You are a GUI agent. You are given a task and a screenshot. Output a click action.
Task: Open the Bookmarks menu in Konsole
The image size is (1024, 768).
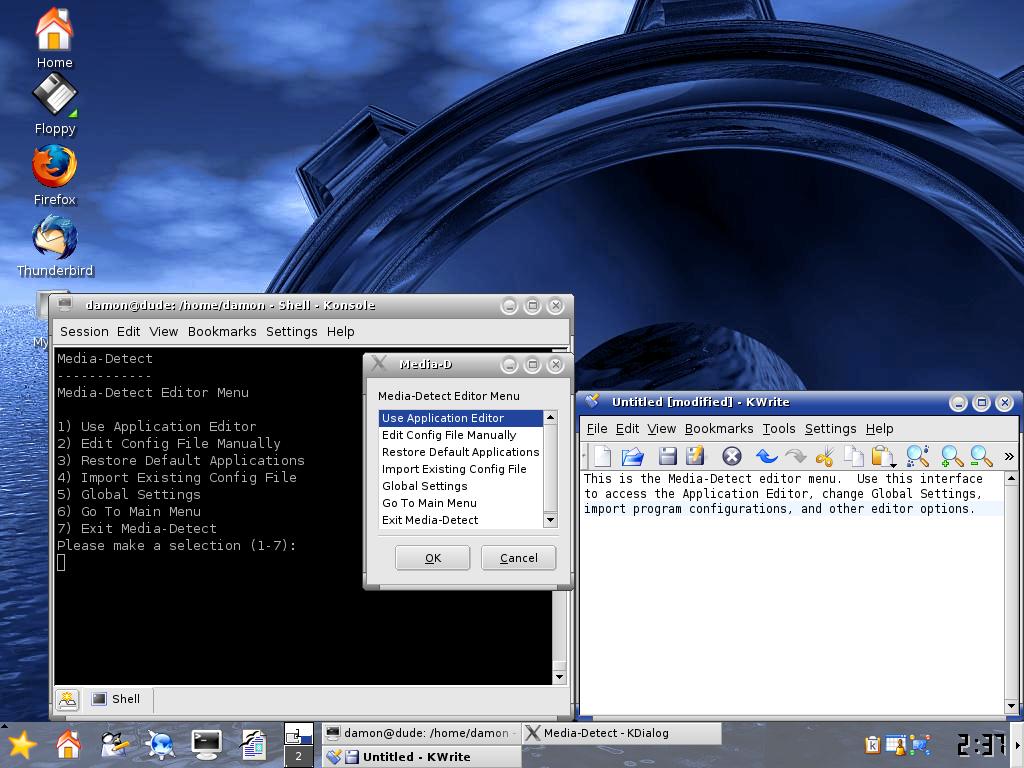[x=222, y=331]
